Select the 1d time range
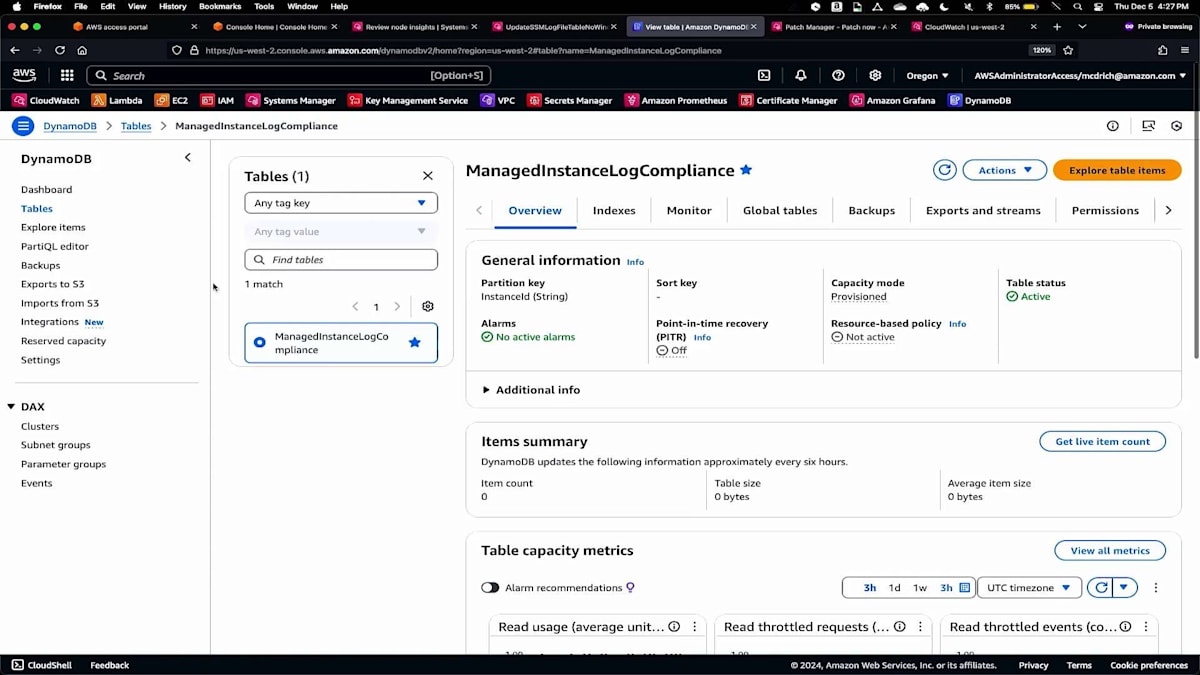Screen dimensions: 1200x675 point(895,588)
